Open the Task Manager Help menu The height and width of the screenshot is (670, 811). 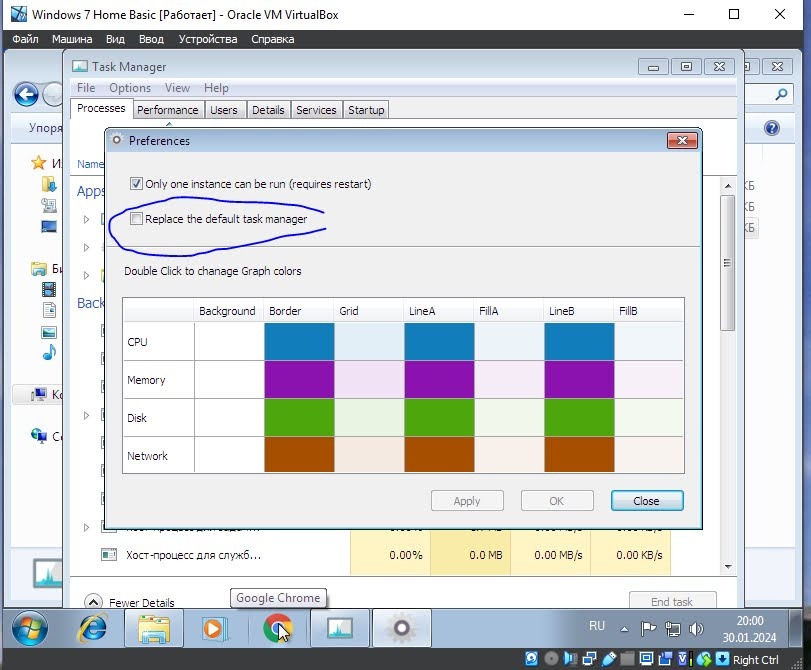click(x=216, y=88)
